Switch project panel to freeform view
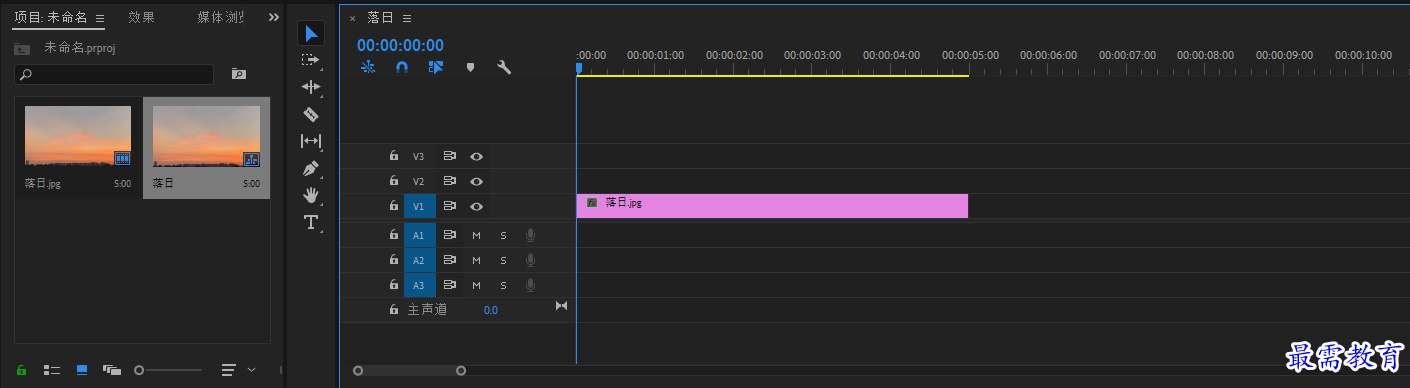Viewport: 1410px width, 388px height. (112, 370)
